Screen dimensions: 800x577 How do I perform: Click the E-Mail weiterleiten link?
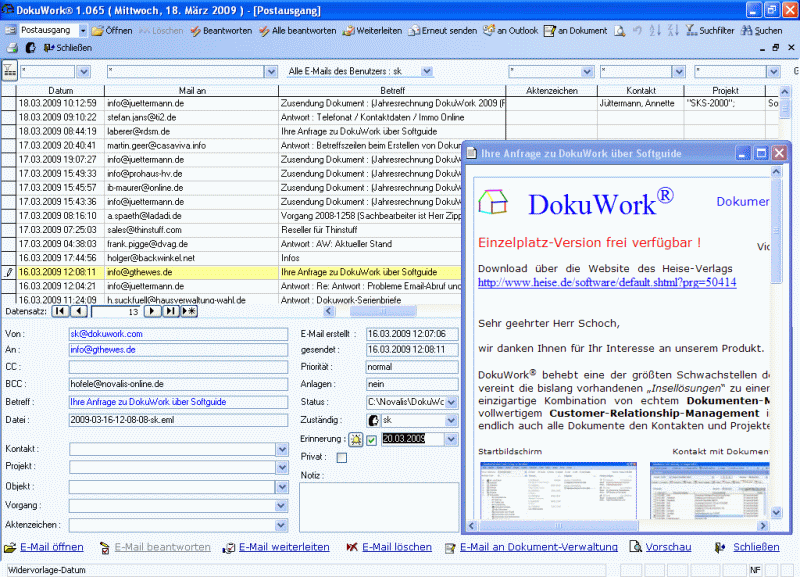tap(284, 547)
